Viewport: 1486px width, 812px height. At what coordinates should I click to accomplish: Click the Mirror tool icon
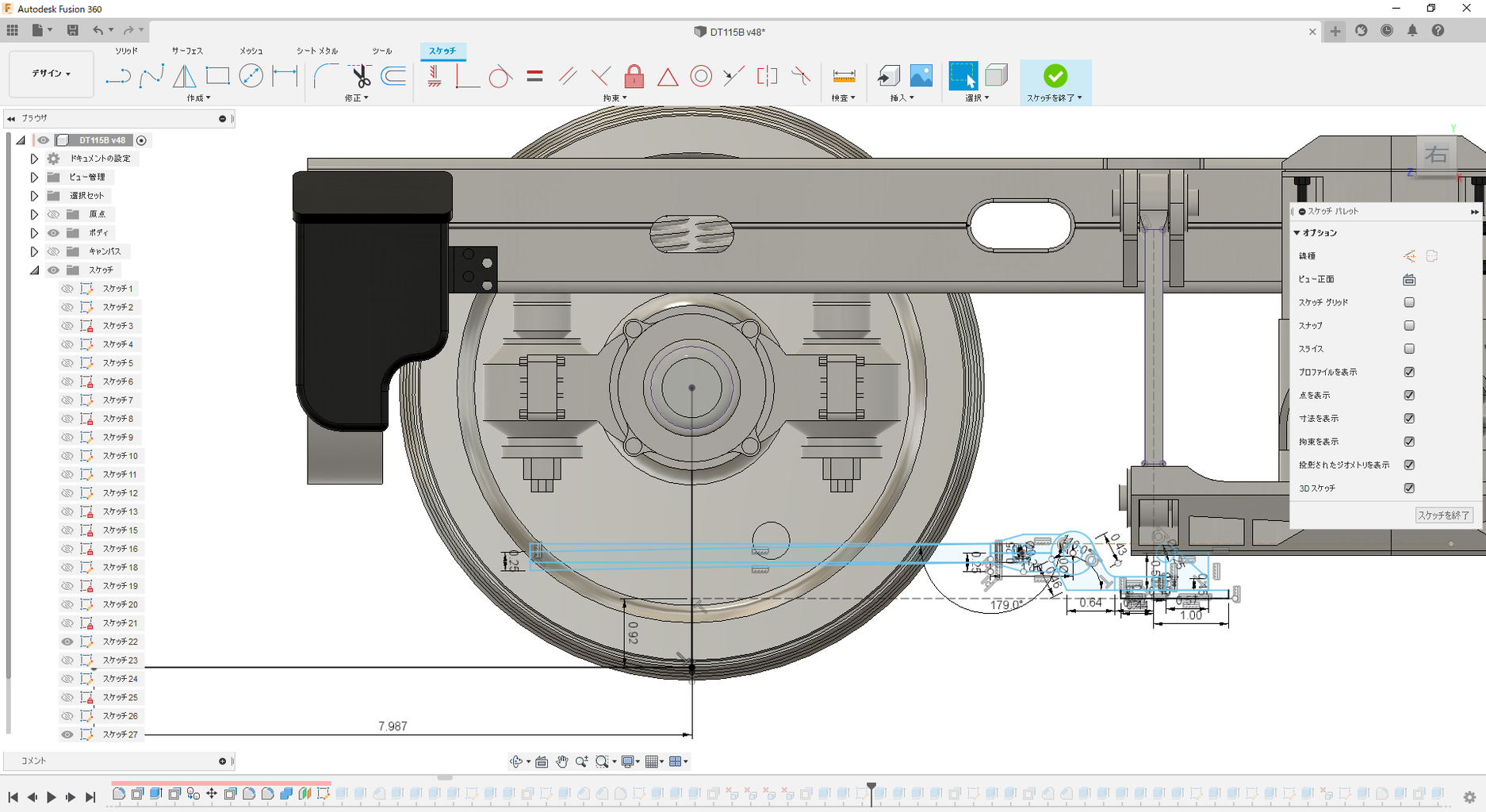click(x=184, y=76)
